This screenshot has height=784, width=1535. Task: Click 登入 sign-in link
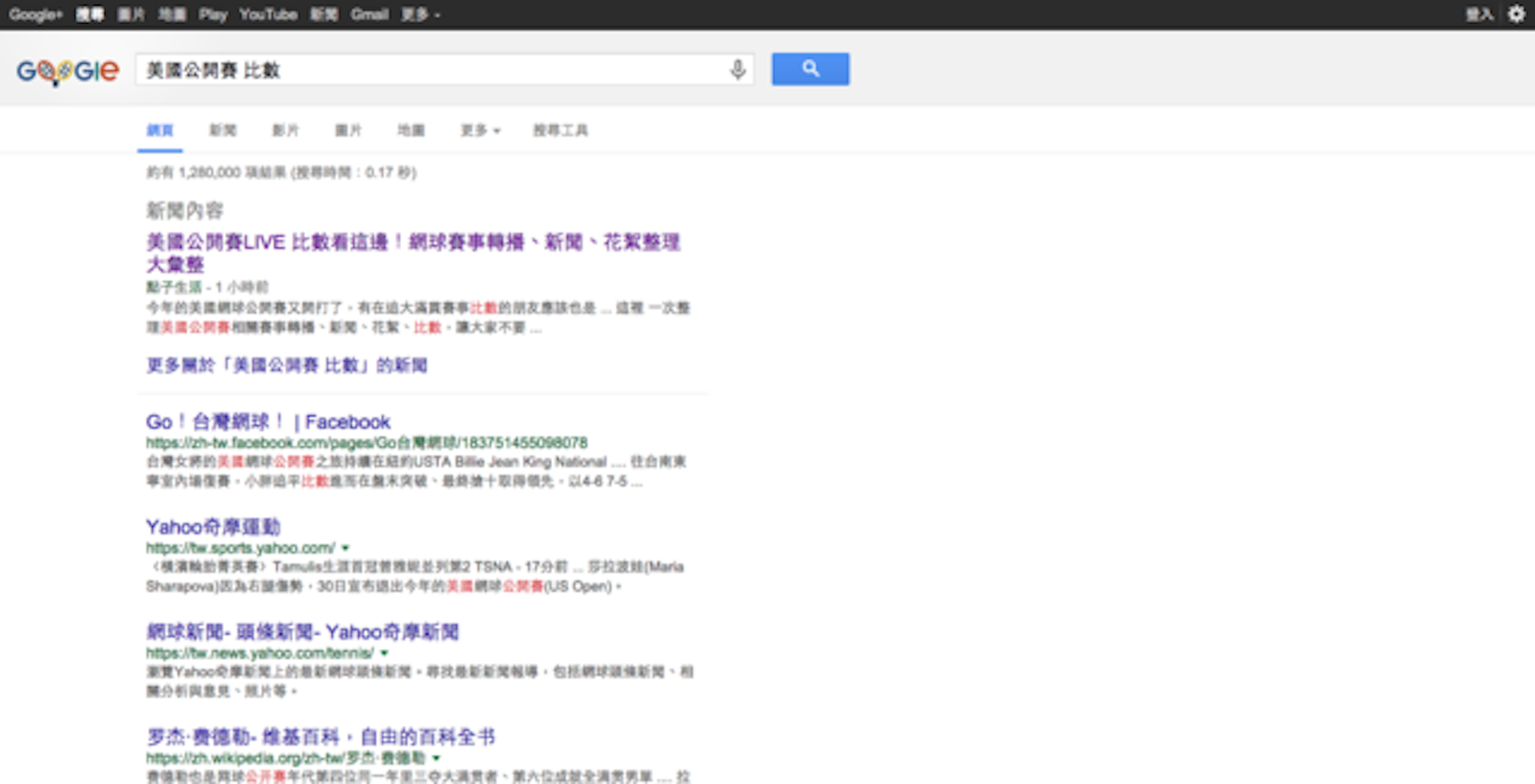click(x=1479, y=14)
